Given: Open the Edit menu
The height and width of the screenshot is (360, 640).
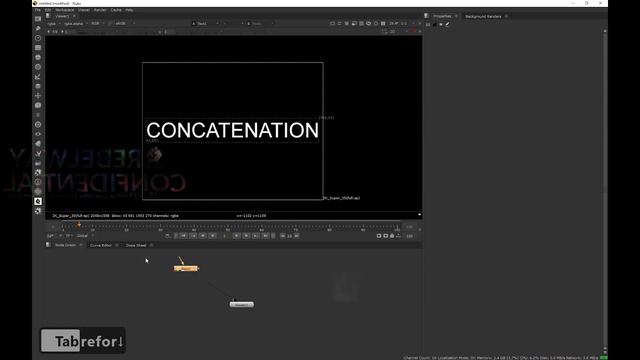Looking at the screenshot, I should tap(48, 10).
